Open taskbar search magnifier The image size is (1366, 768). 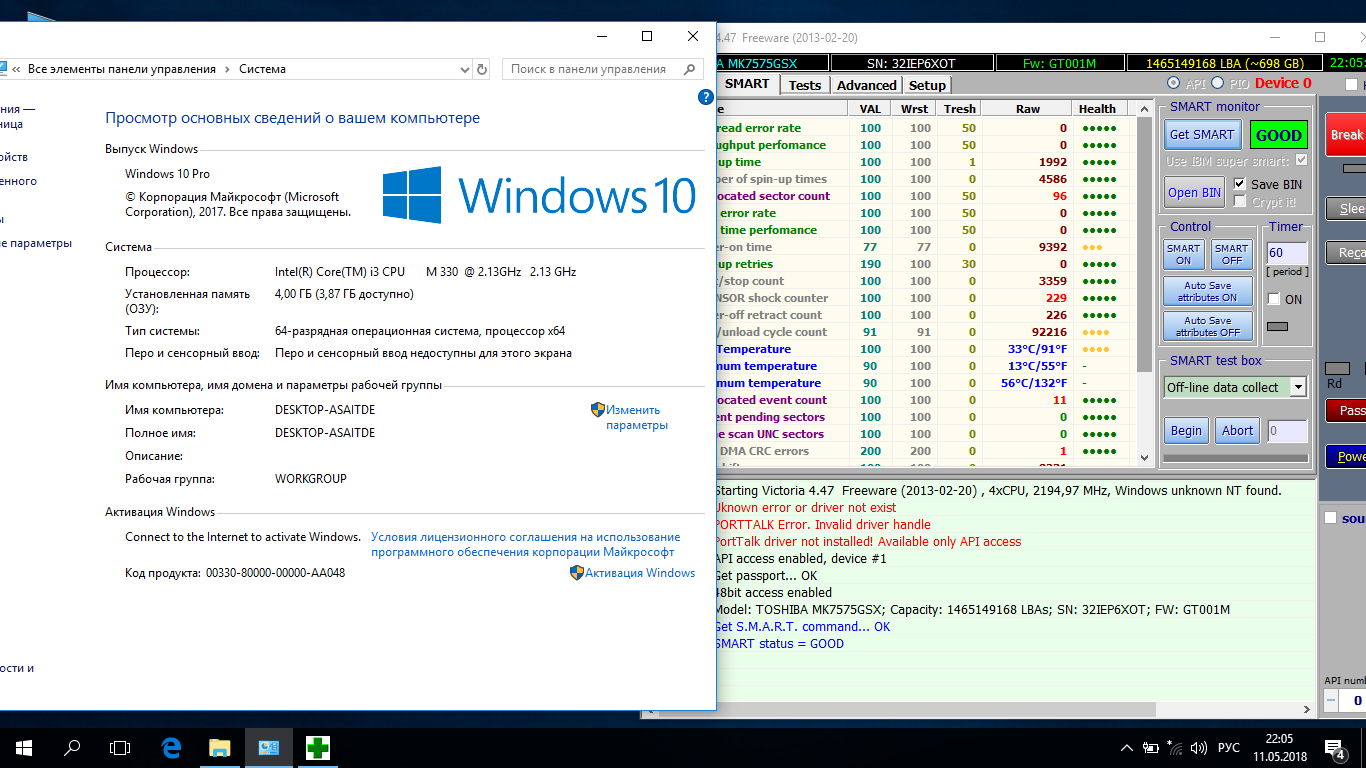tap(72, 747)
